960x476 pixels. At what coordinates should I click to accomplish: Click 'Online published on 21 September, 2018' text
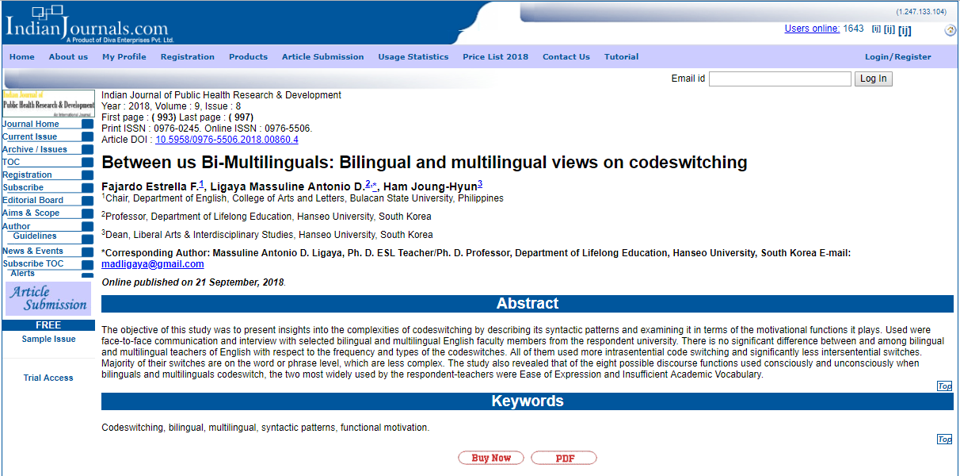193,283
